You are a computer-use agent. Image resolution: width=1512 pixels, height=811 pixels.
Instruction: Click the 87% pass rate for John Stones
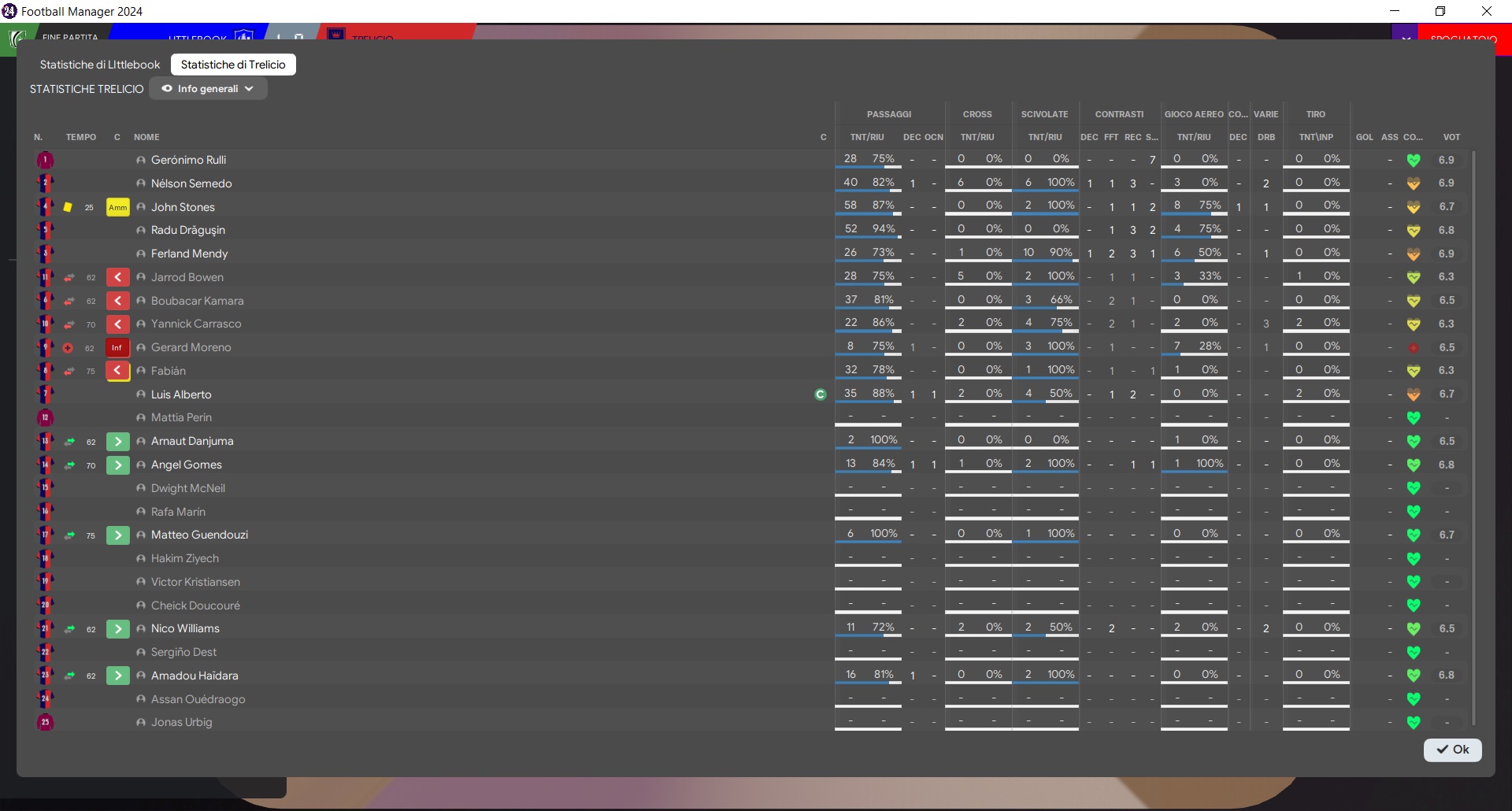[x=884, y=206]
